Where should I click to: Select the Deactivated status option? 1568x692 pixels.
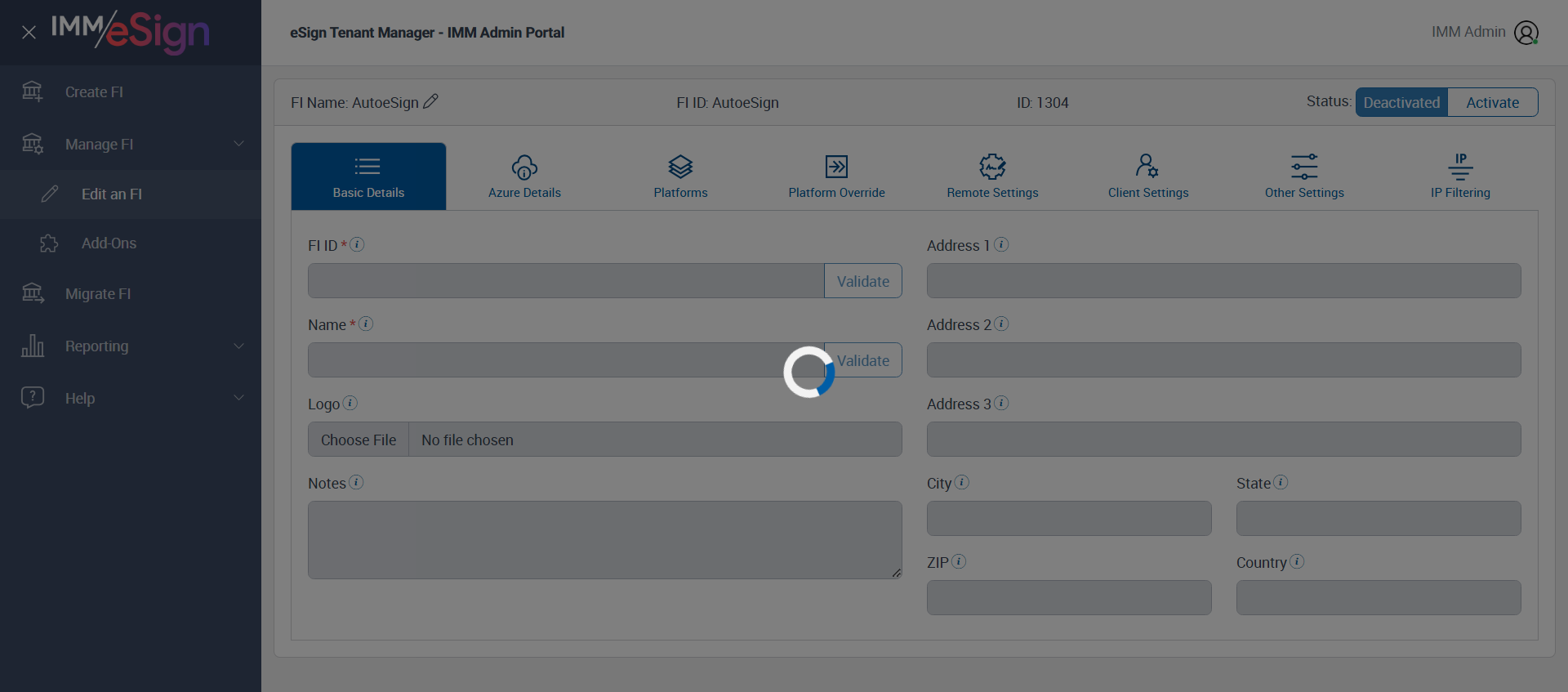(1401, 102)
